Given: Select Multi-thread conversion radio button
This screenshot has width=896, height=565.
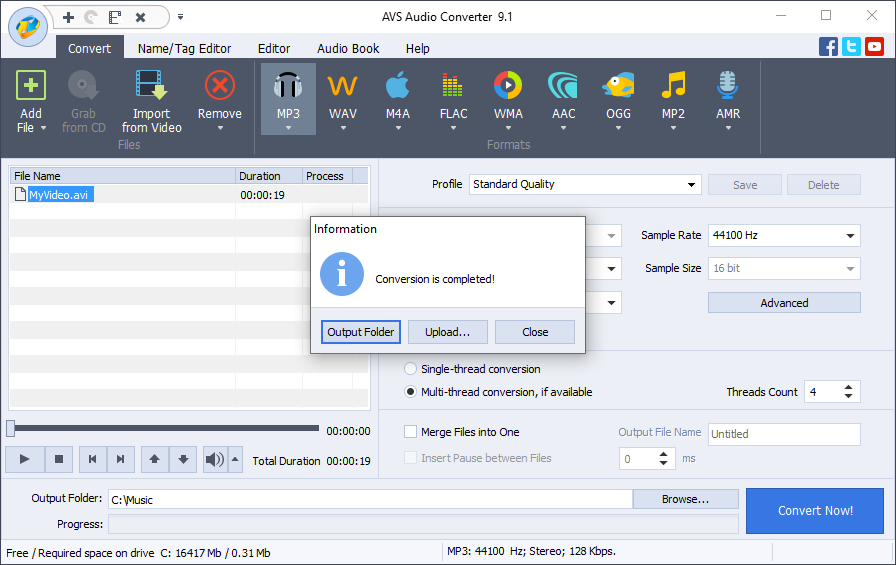Looking at the screenshot, I should tap(411, 392).
